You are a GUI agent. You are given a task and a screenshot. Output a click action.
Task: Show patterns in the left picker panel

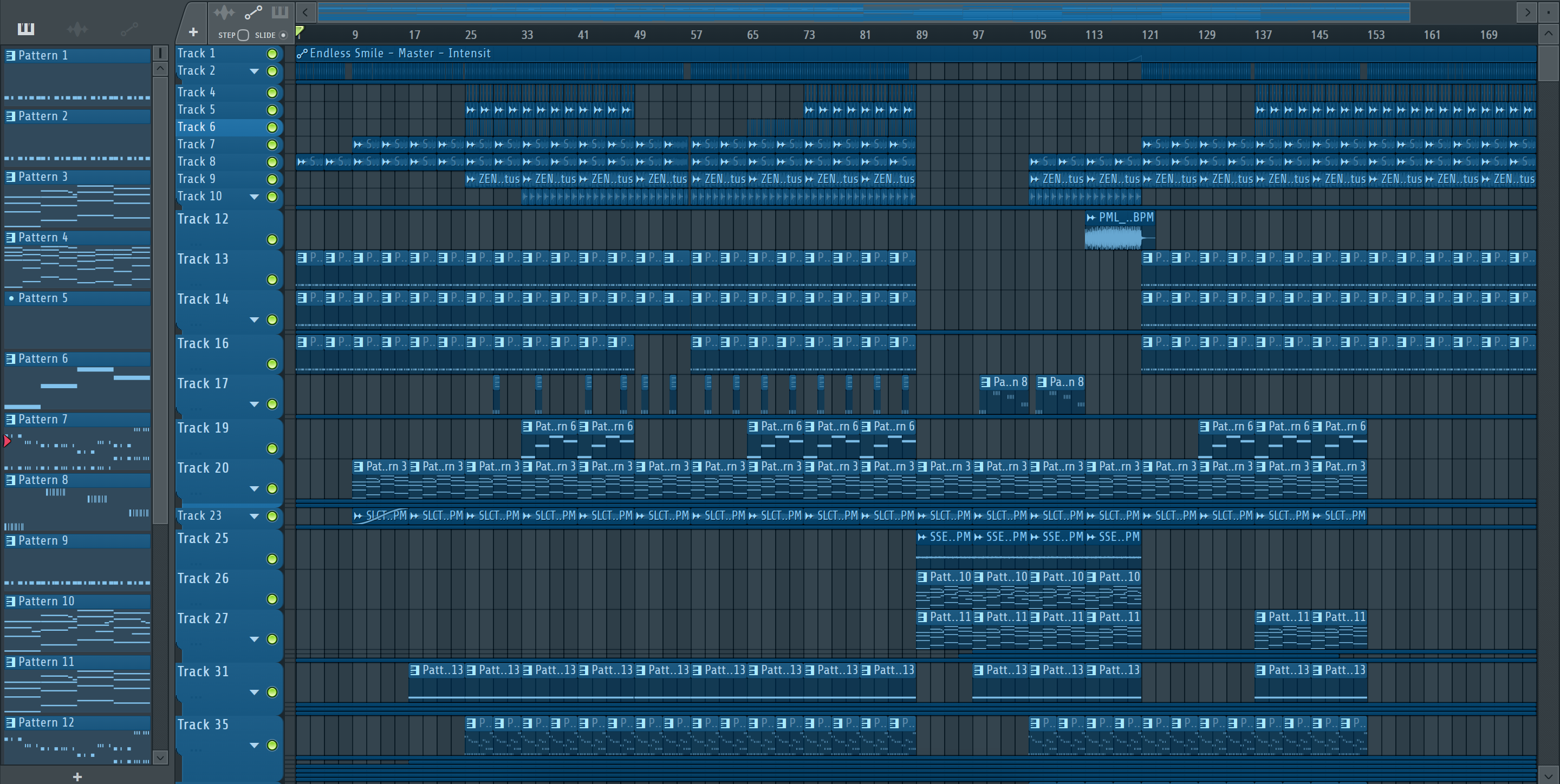(26, 29)
